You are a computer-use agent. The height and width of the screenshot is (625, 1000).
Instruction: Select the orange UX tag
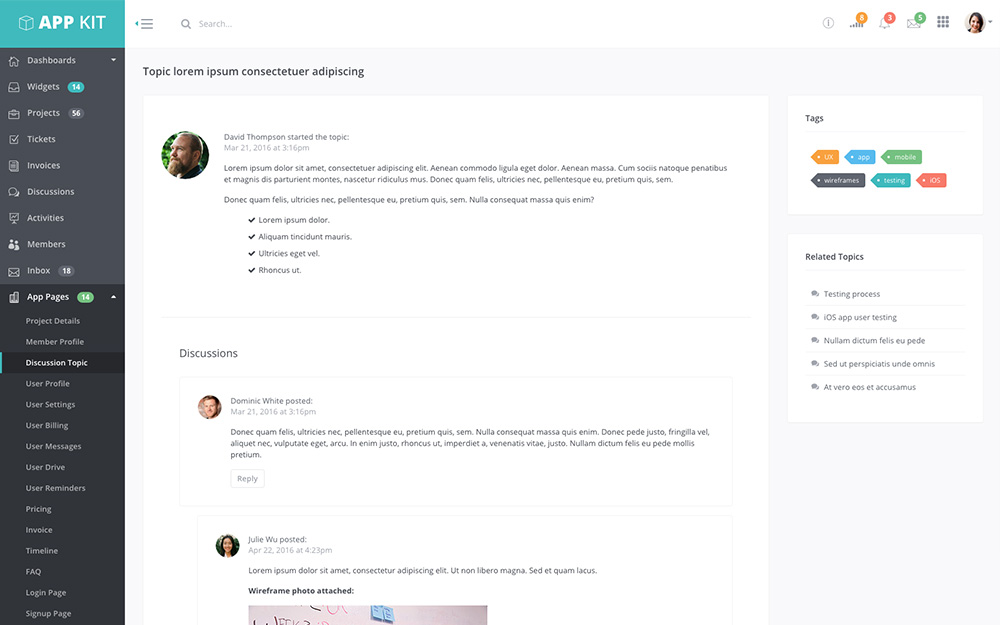(826, 157)
